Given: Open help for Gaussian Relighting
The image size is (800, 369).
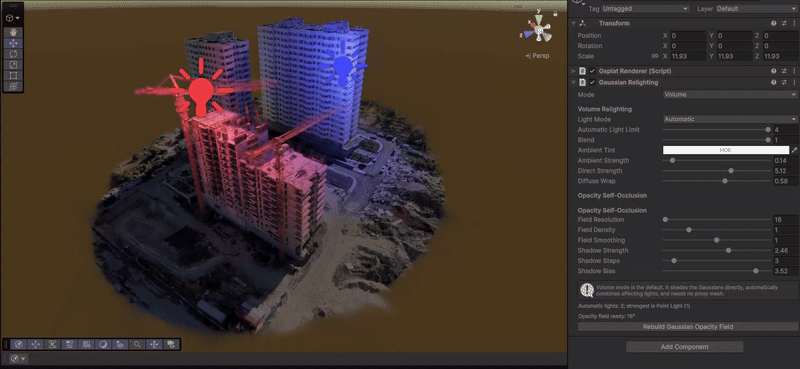Looking at the screenshot, I should click(x=773, y=82).
